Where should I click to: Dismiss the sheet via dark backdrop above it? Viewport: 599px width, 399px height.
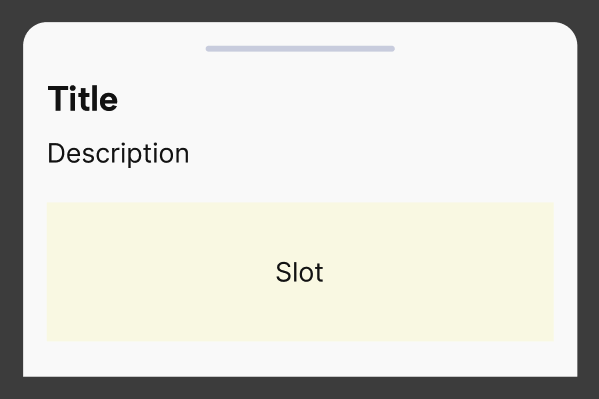300,10
